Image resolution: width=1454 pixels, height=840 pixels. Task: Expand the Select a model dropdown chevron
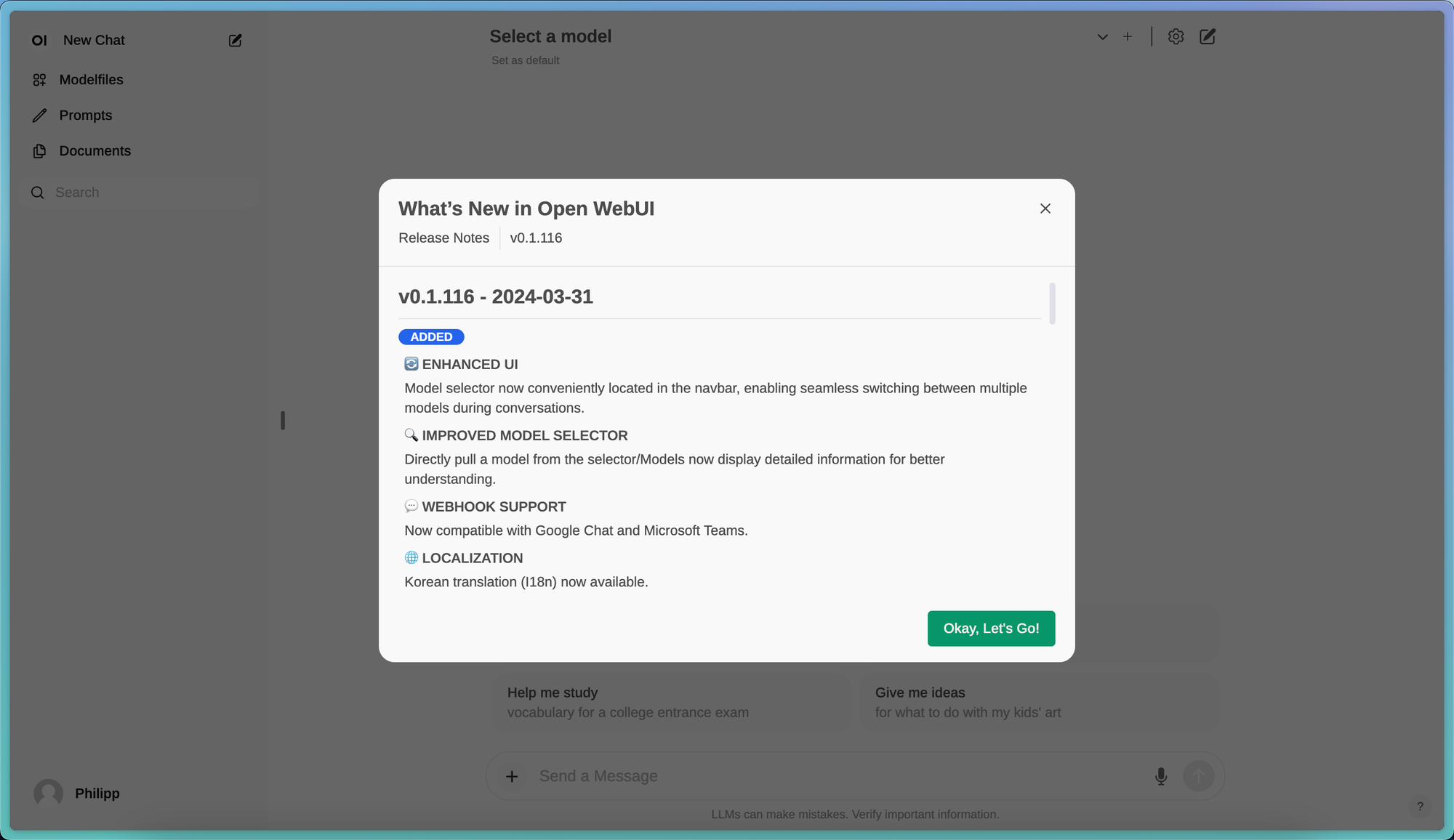1102,37
